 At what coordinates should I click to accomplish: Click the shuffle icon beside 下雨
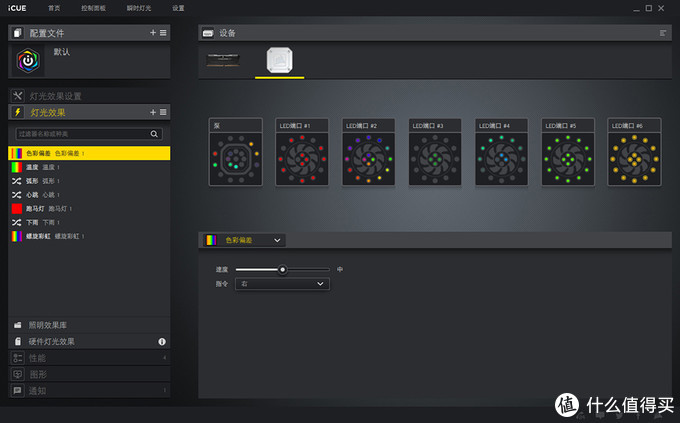(17, 223)
